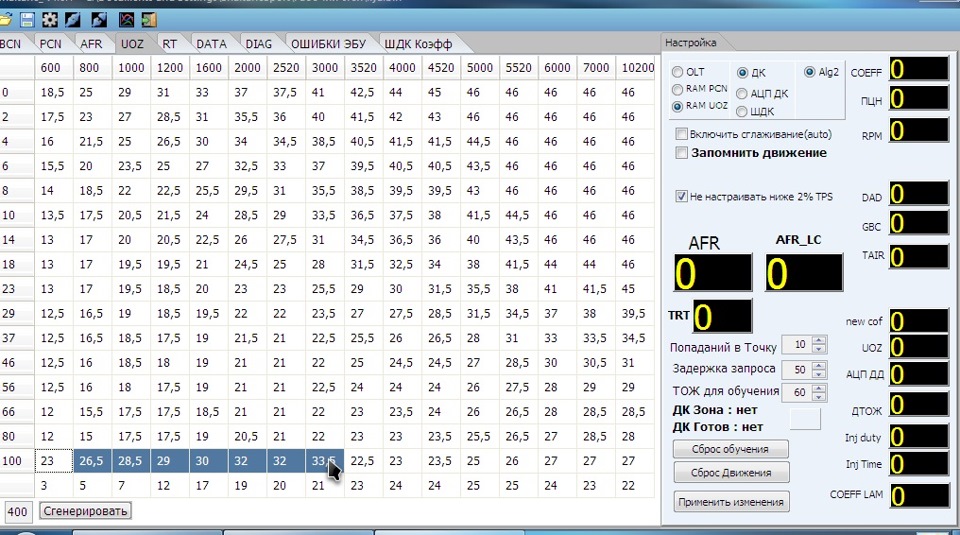The image size is (960, 535).
Task: Select the OLT radio button
Action: pos(677,72)
